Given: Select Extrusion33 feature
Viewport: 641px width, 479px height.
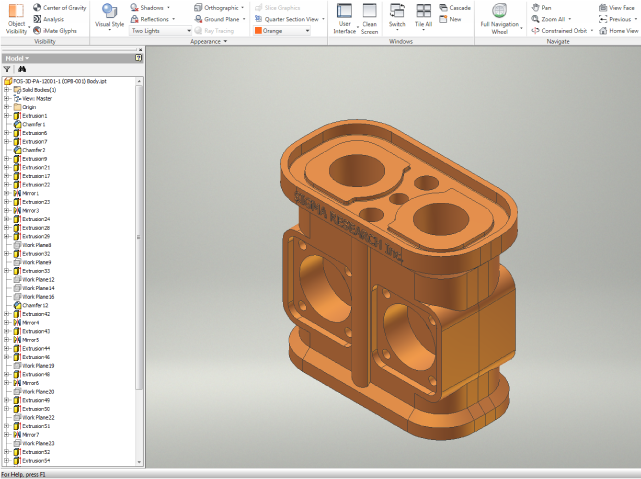Looking at the screenshot, I should (x=31, y=271).
